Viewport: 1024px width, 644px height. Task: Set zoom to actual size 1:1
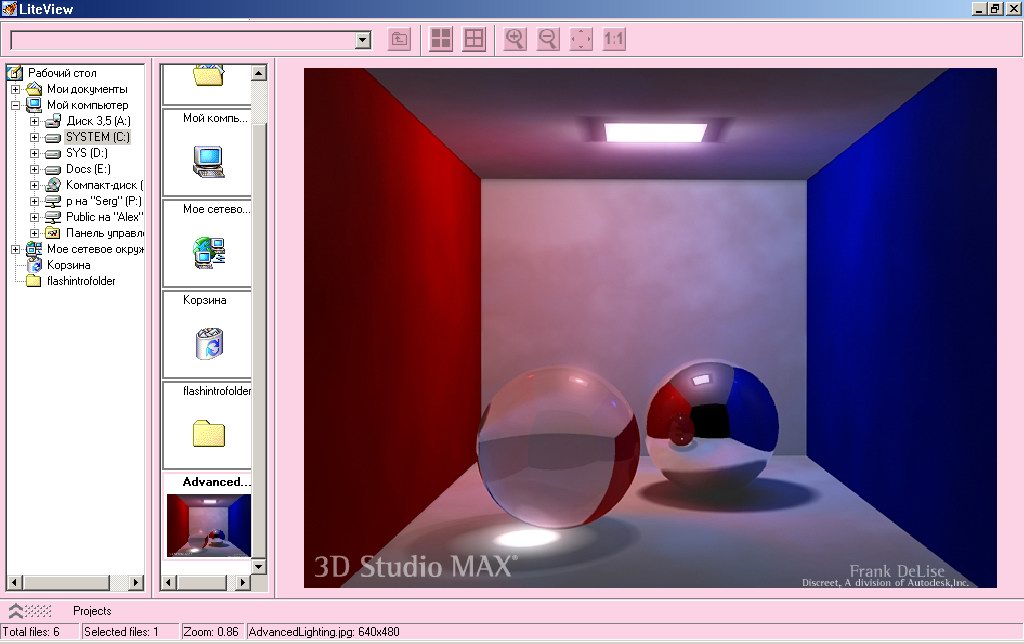614,39
